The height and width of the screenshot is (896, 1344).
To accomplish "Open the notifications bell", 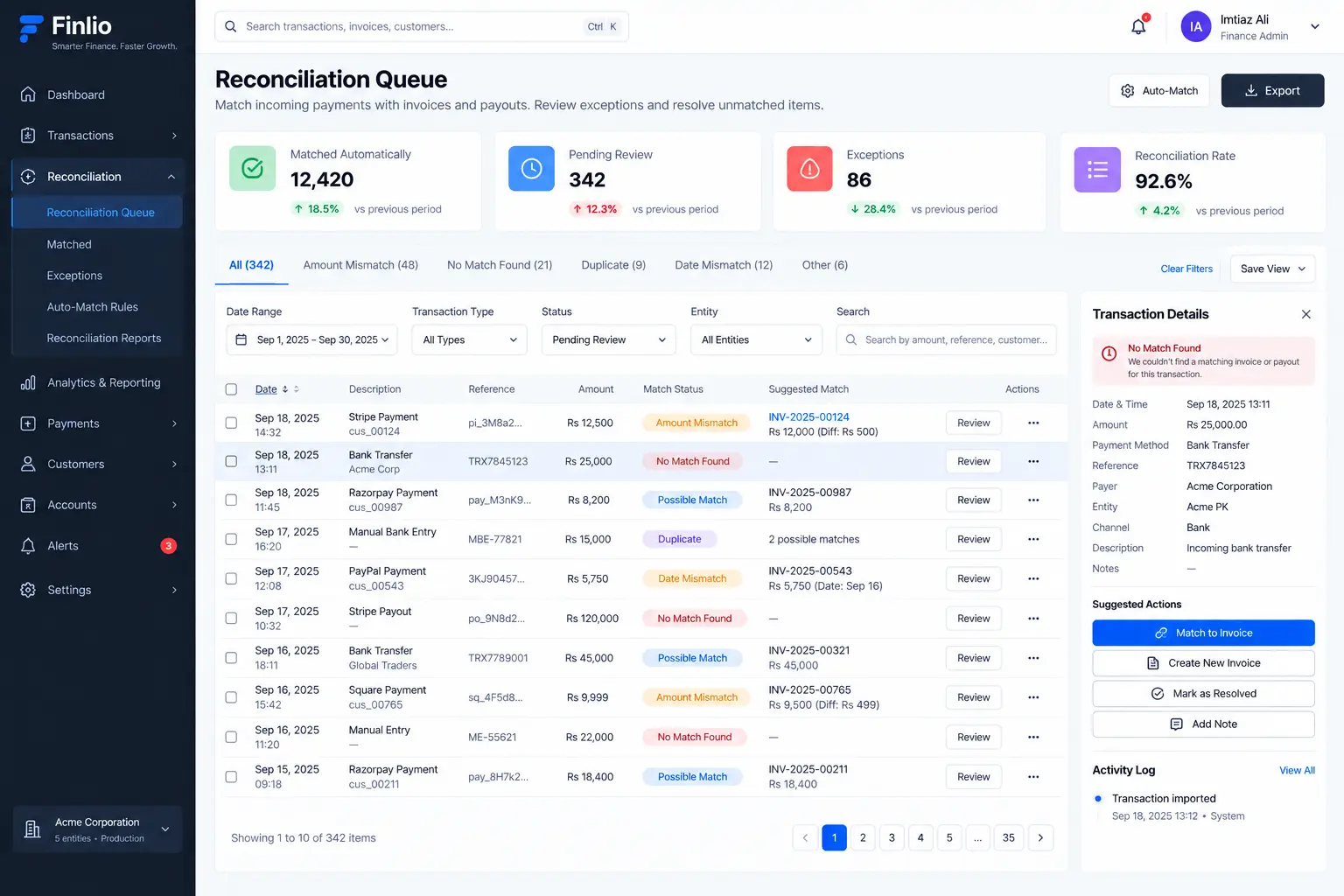I will click(x=1138, y=26).
